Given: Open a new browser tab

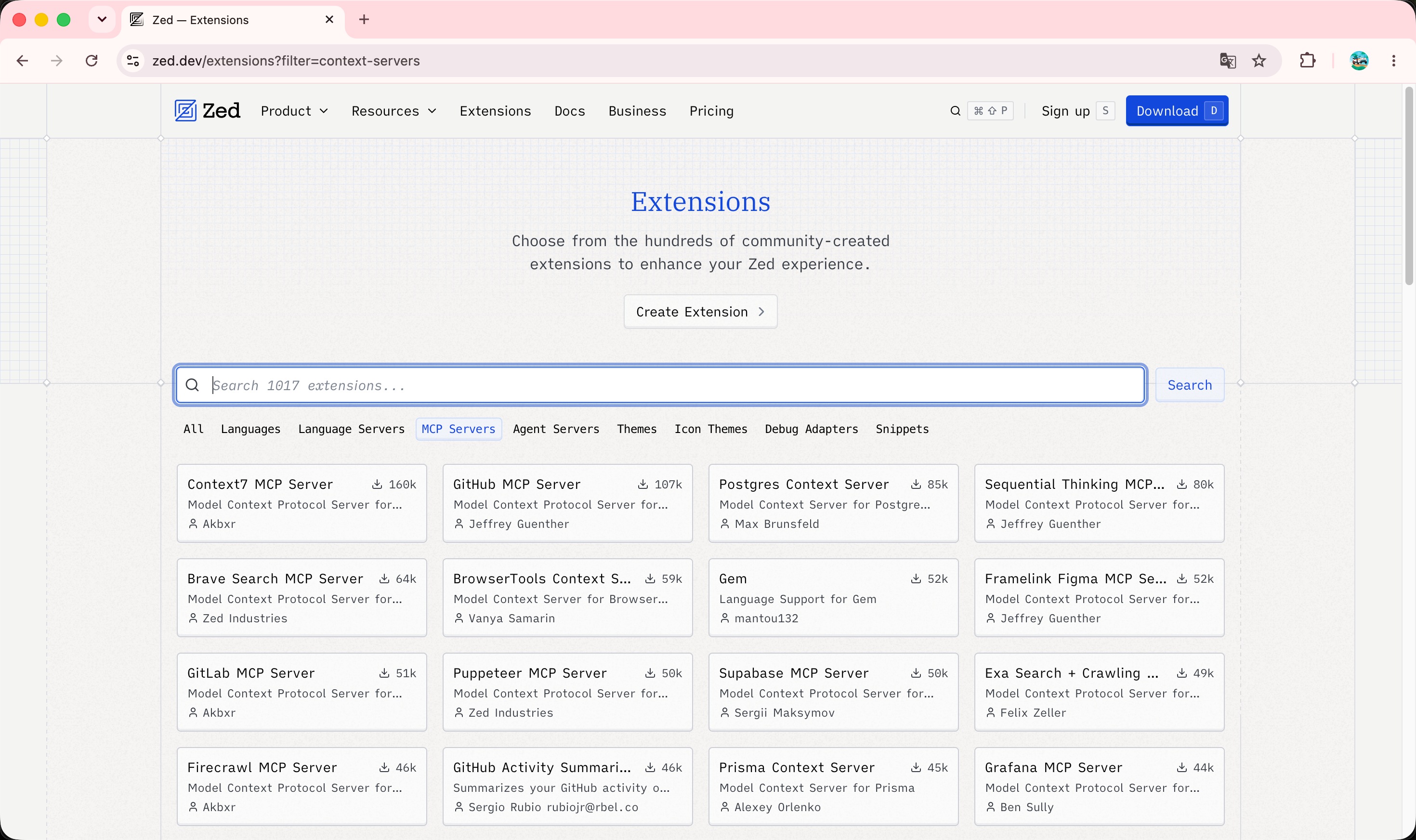Looking at the screenshot, I should point(364,20).
